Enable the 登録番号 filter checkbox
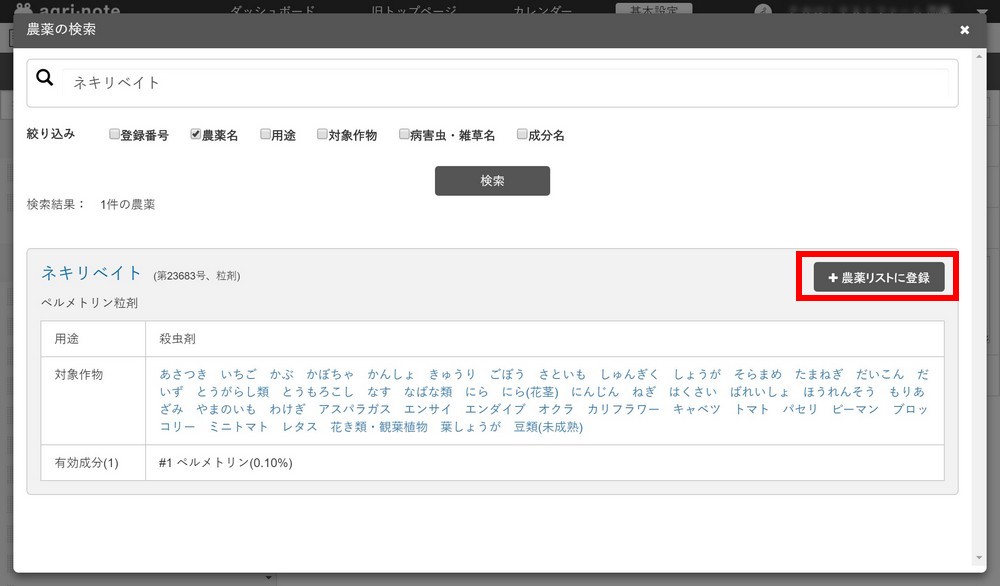The image size is (1000, 586). 114,134
